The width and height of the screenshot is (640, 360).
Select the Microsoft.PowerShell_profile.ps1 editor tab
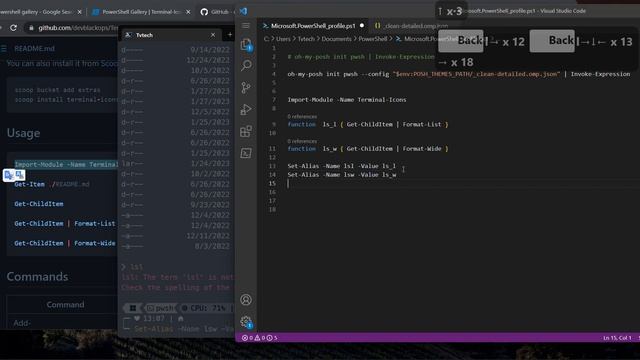pyautogui.click(x=313, y=26)
